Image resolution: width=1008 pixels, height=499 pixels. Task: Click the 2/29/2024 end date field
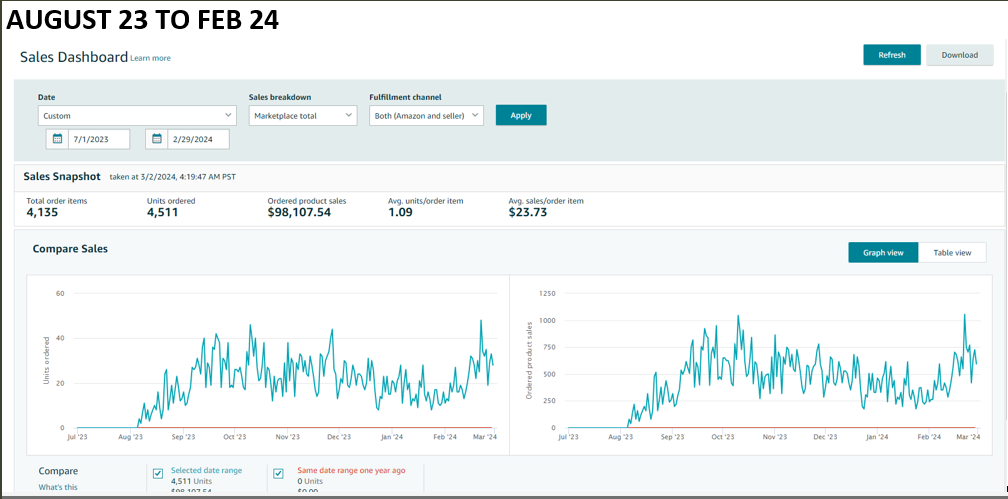click(198, 139)
